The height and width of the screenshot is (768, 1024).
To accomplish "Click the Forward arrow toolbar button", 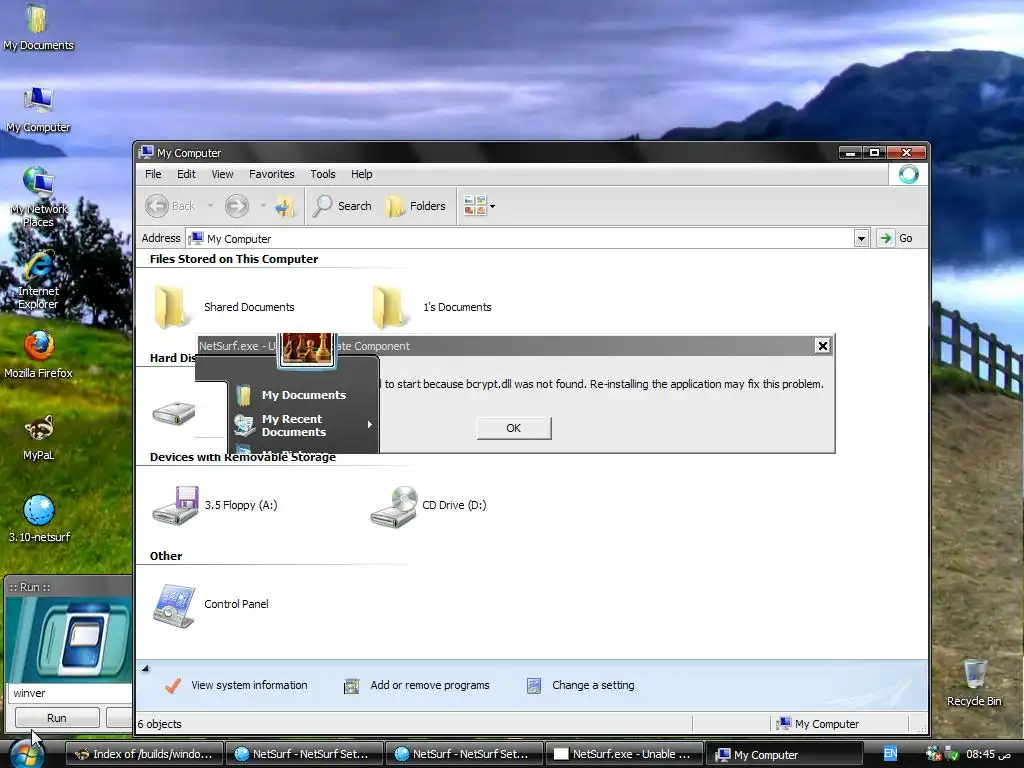I will pos(236,206).
